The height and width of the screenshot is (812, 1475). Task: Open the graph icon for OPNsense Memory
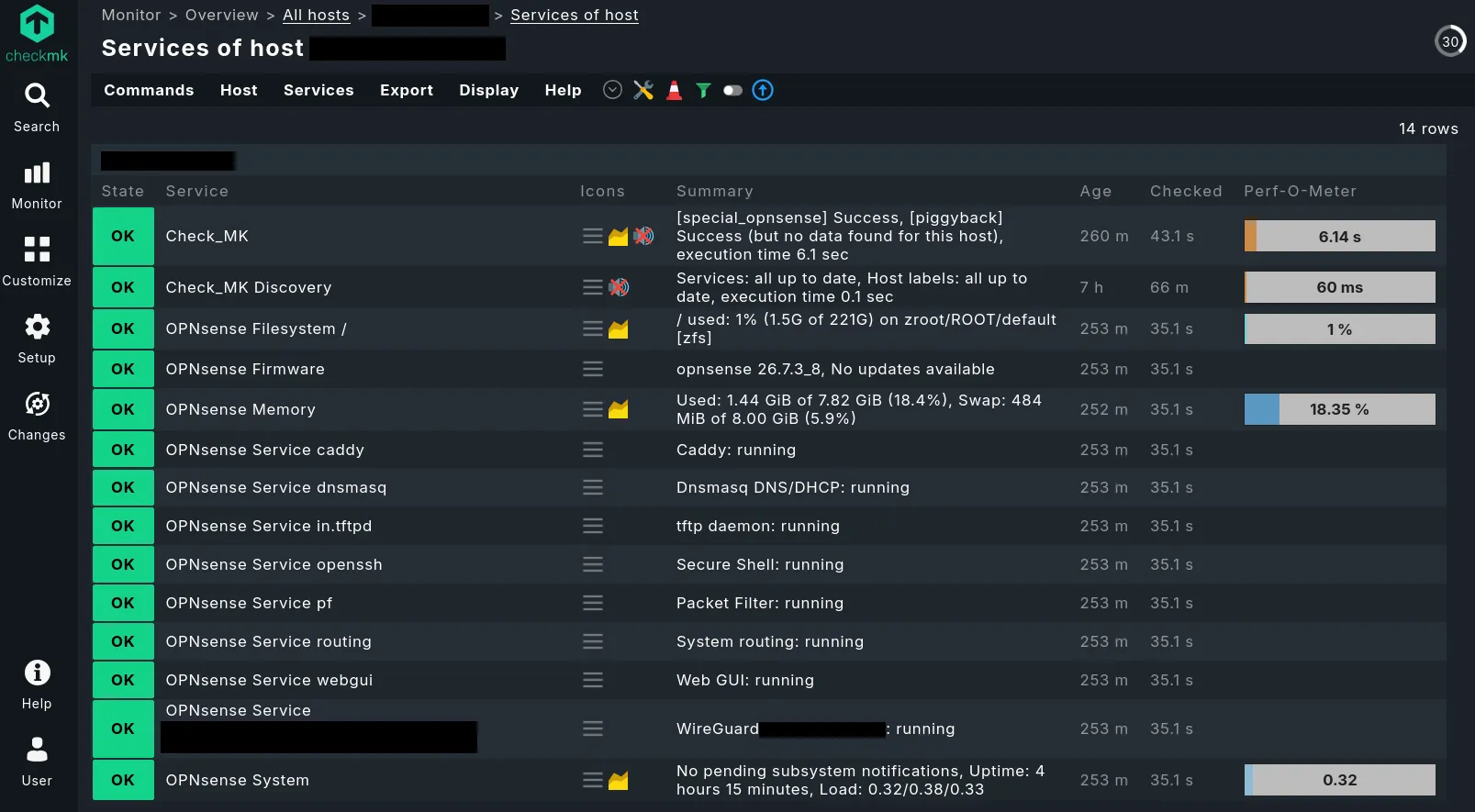click(x=619, y=409)
